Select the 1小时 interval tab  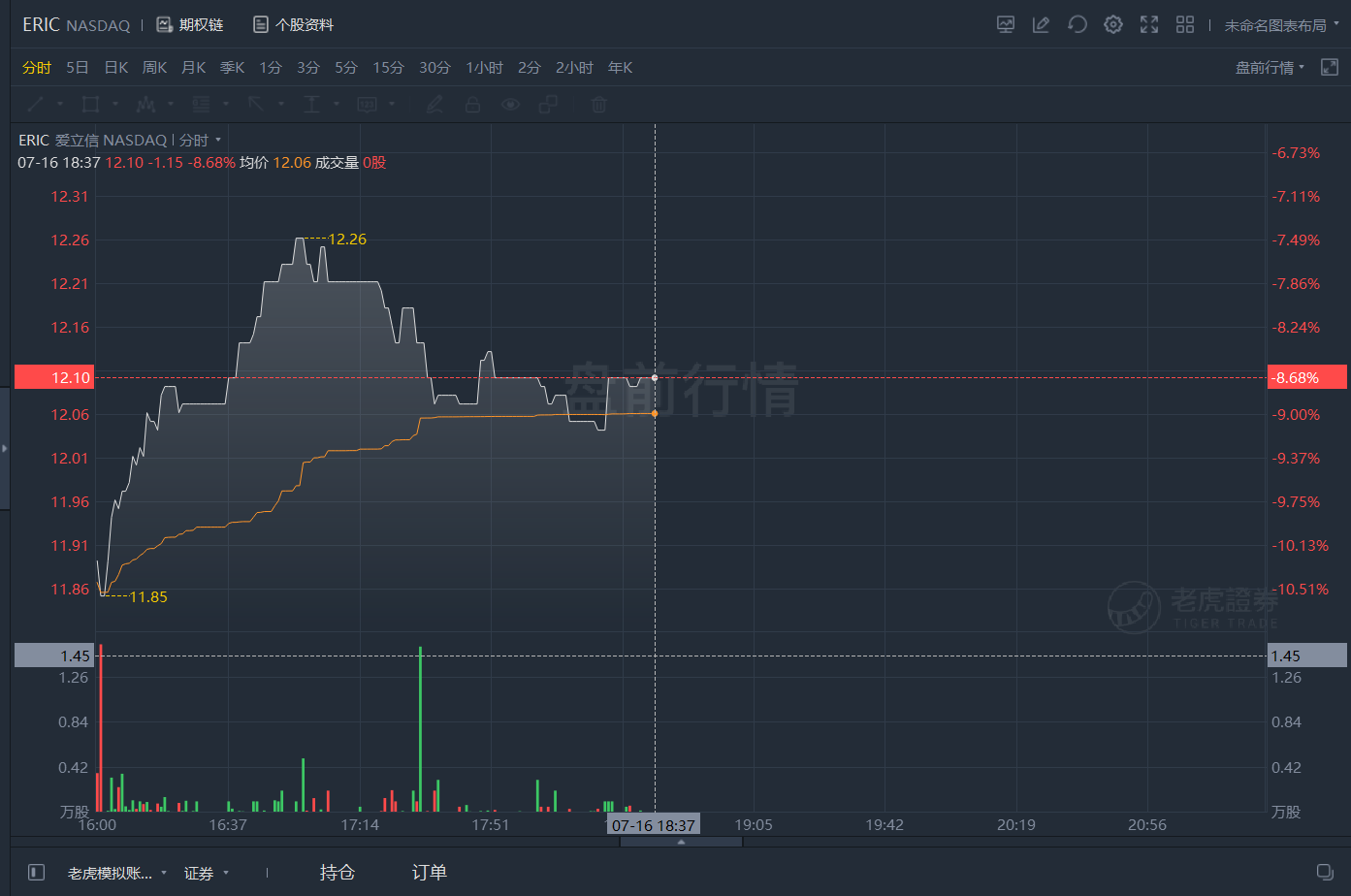coord(485,67)
